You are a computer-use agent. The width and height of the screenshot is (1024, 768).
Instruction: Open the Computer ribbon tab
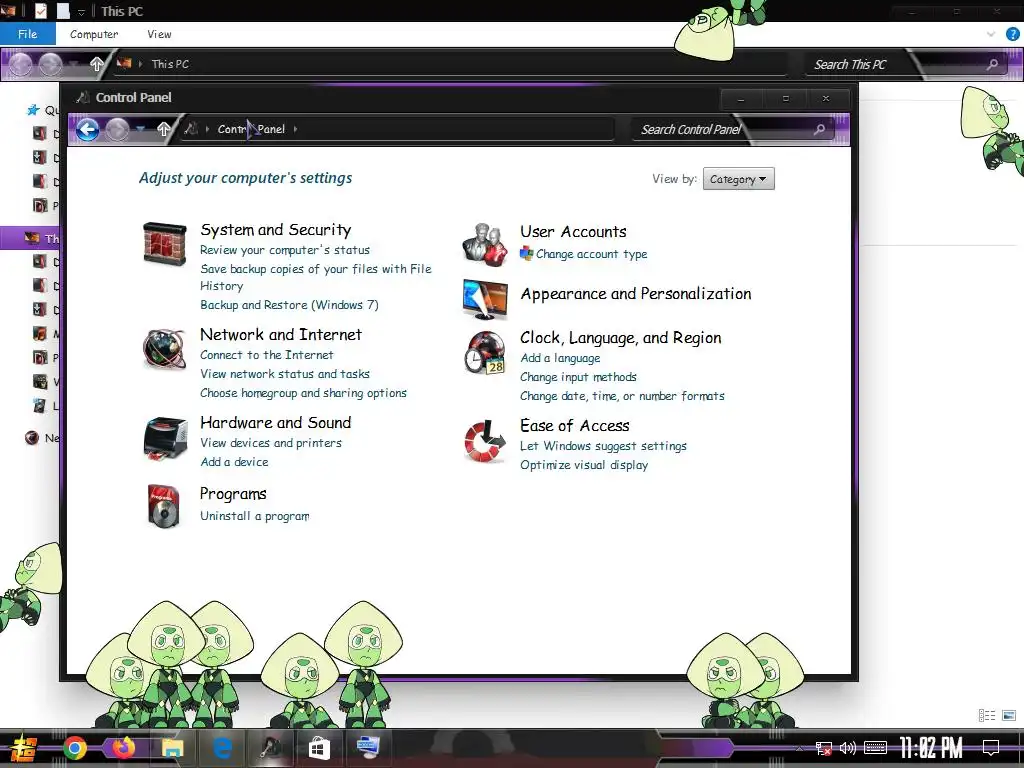coord(94,34)
